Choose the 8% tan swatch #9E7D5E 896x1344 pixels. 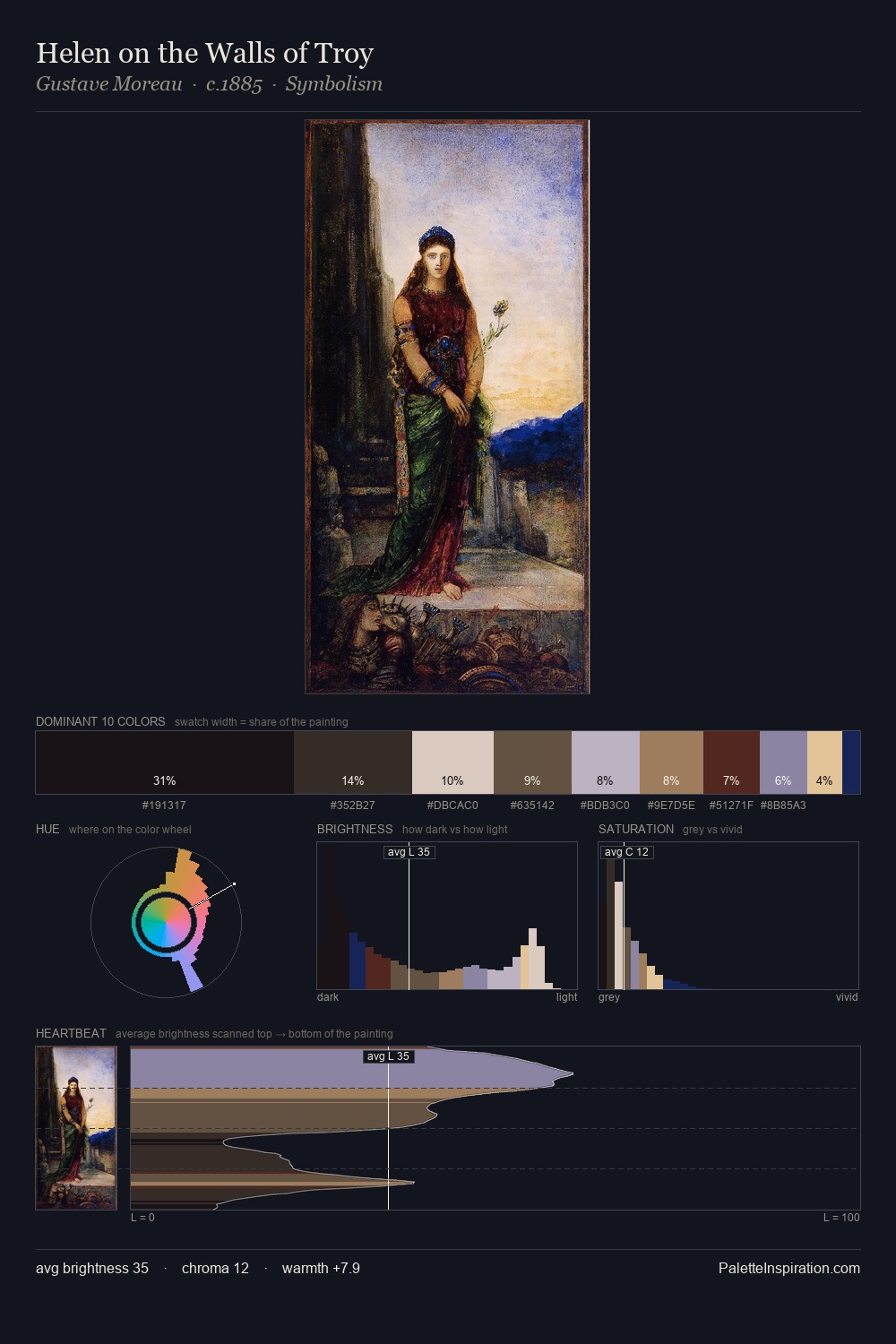click(x=671, y=762)
